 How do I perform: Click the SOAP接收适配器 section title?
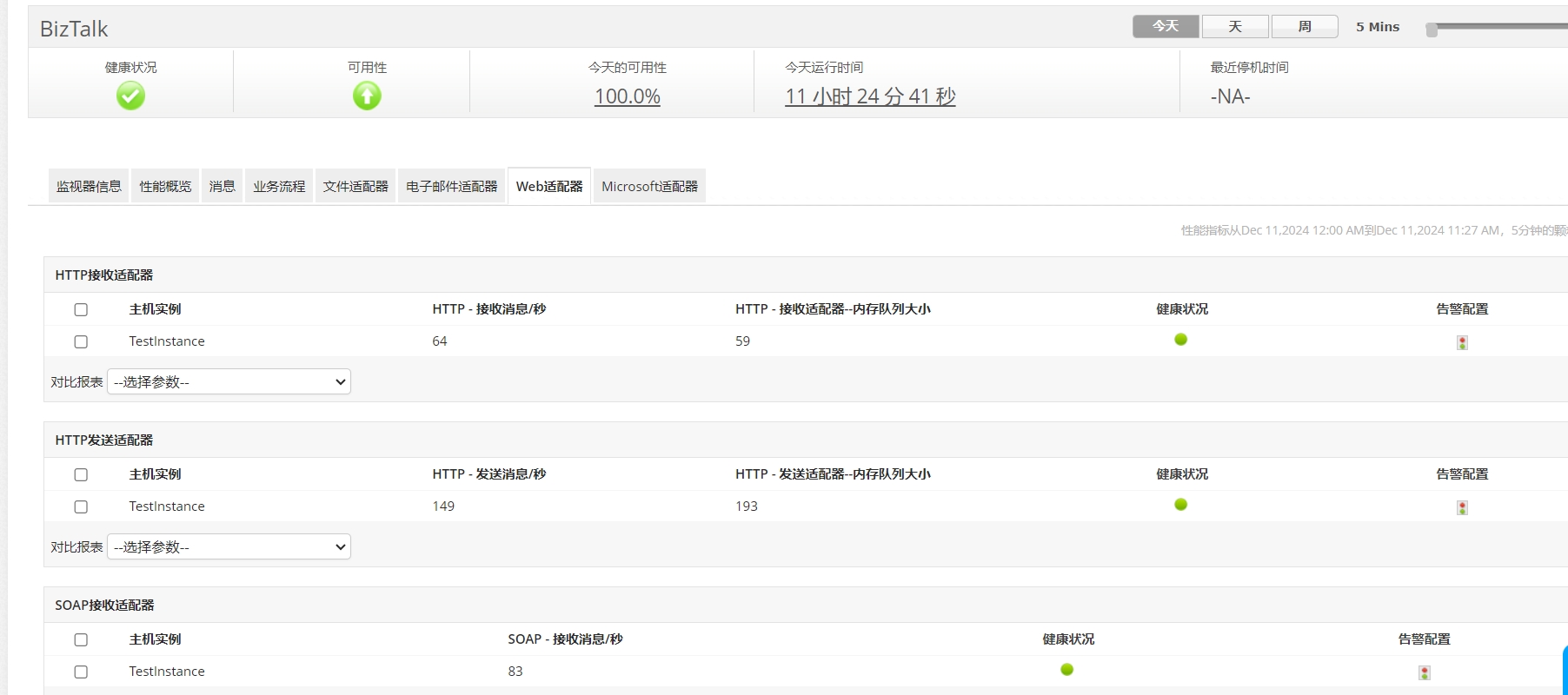coord(104,606)
